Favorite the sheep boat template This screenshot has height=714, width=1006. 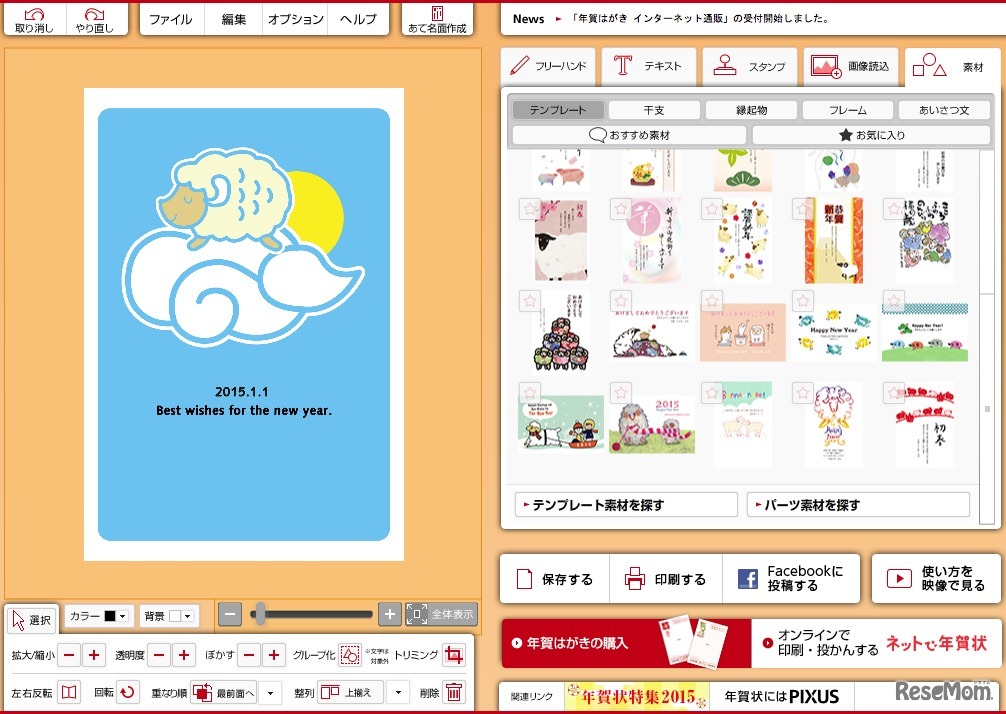(529, 393)
